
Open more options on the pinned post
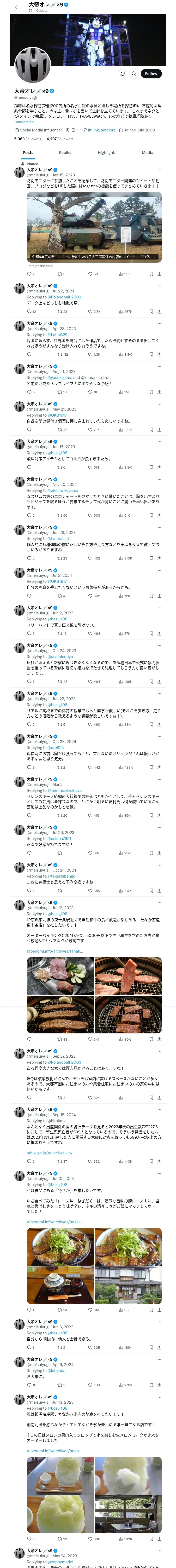click(159, 170)
